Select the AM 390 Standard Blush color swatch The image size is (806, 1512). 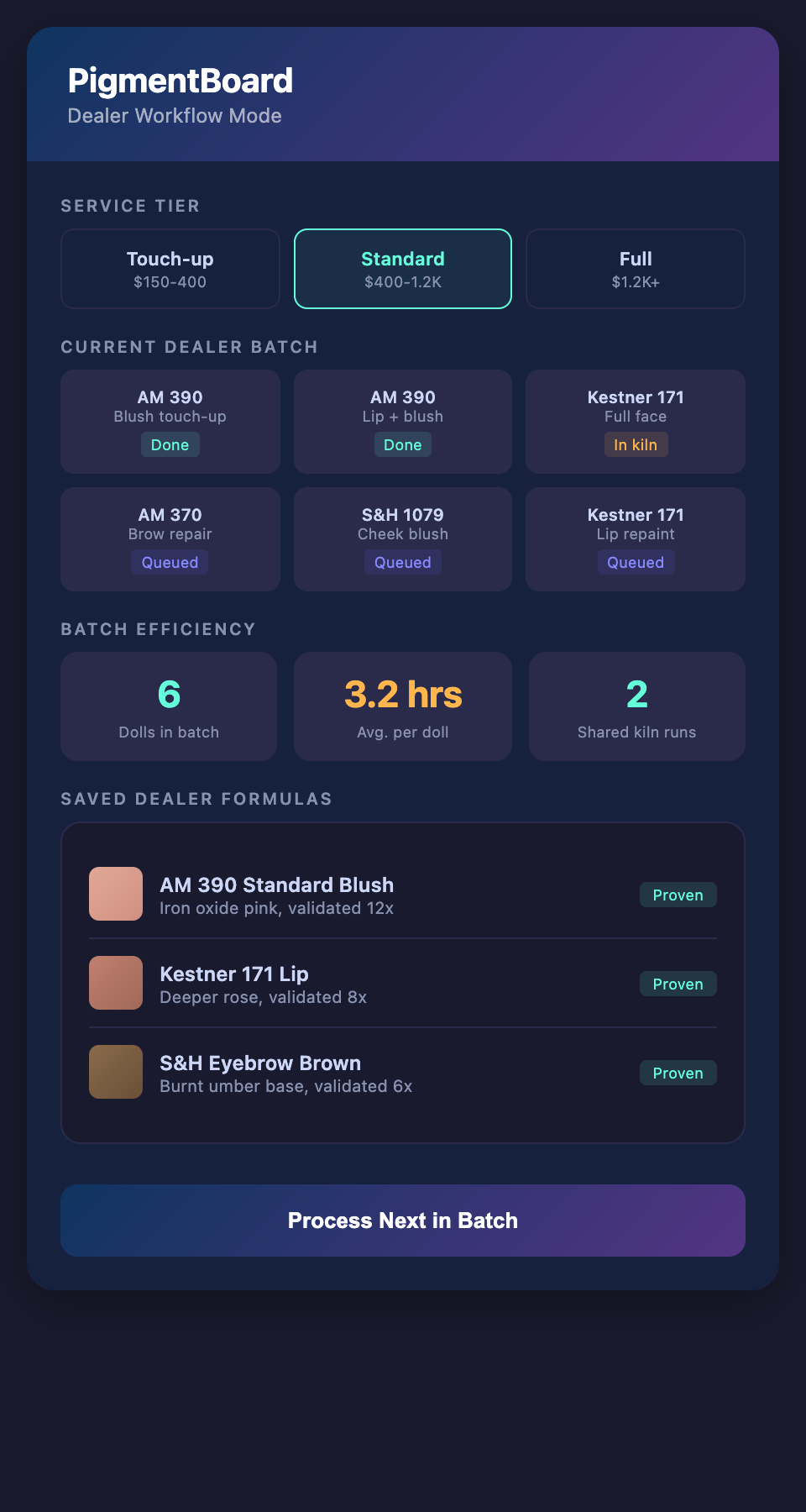(115, 894)
